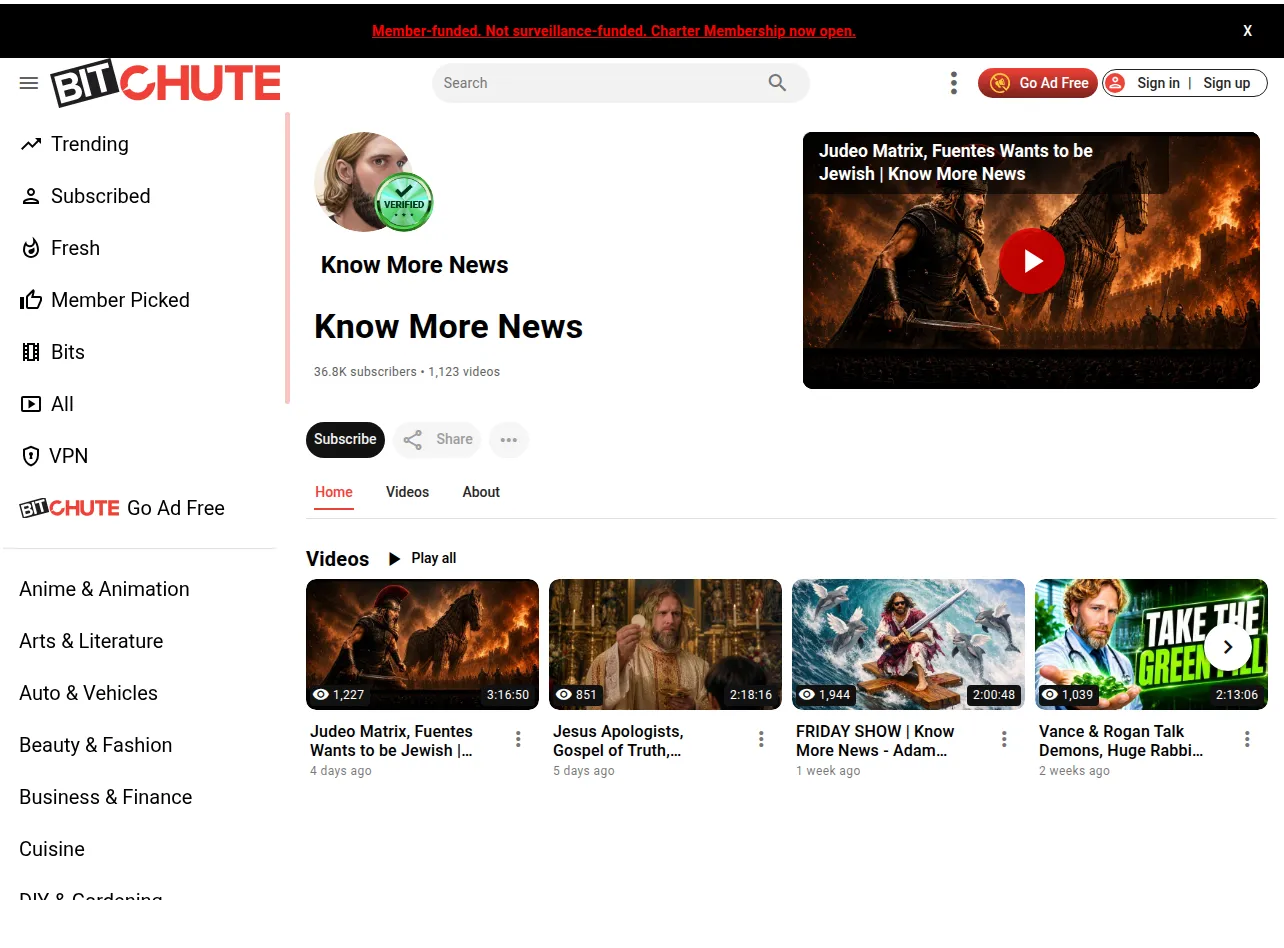Click the Vance & Rogan Talk title
Image resolution: width=1284 pixels, height=948 pixels.
pos(1121,741)
